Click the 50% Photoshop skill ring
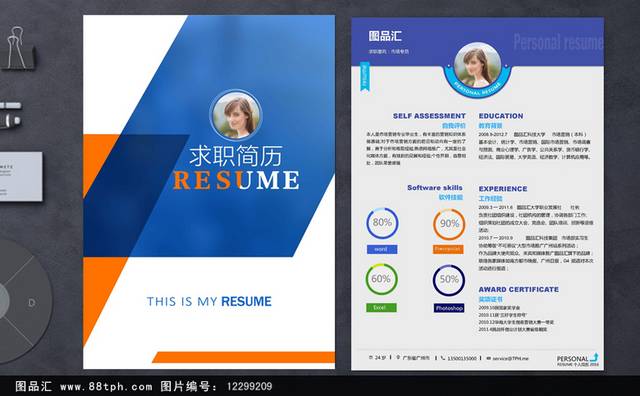The image size is (640, 396). (449, 280)
